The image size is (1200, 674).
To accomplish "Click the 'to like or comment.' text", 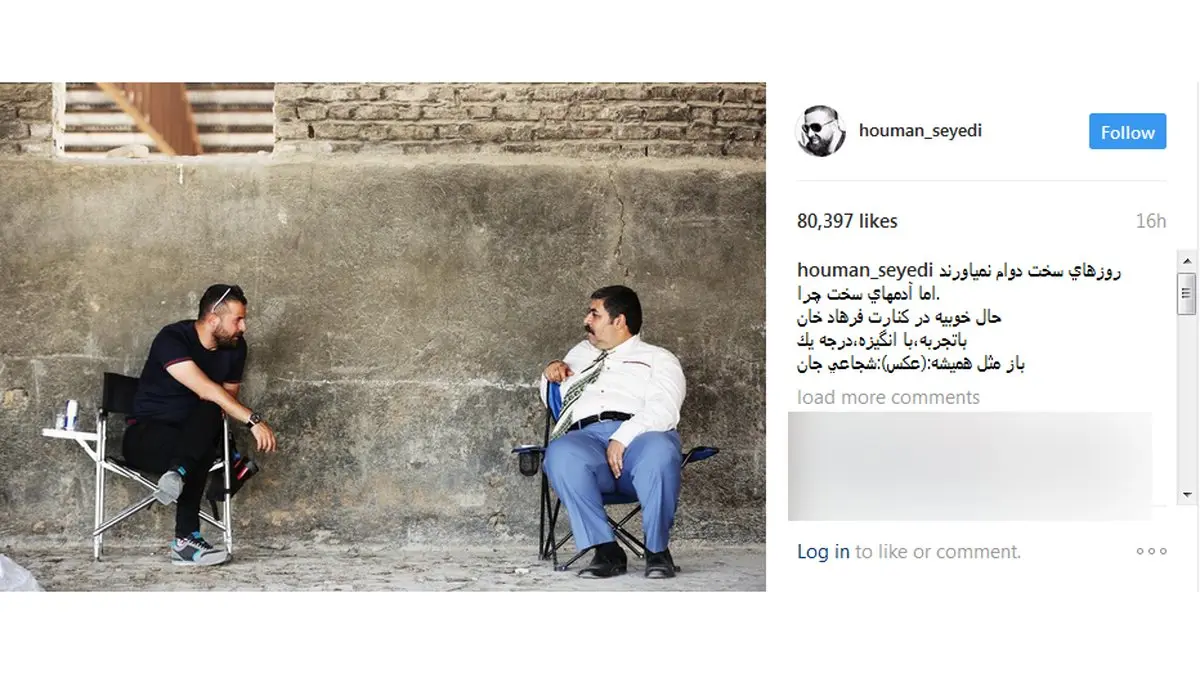I will tap(938, 551).
